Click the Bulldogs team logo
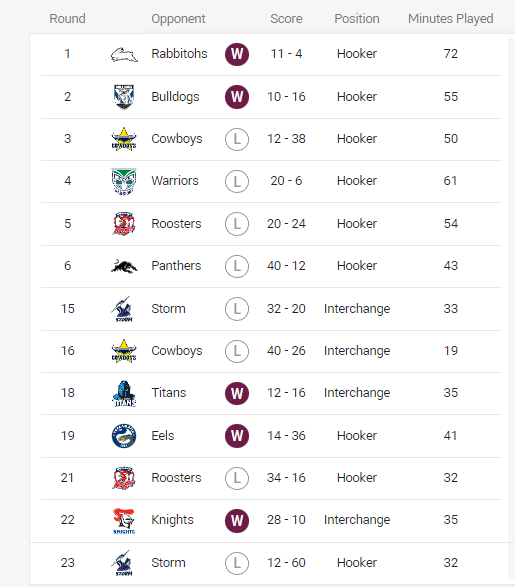This screenshot has width=515, height=587. (124, 97)
